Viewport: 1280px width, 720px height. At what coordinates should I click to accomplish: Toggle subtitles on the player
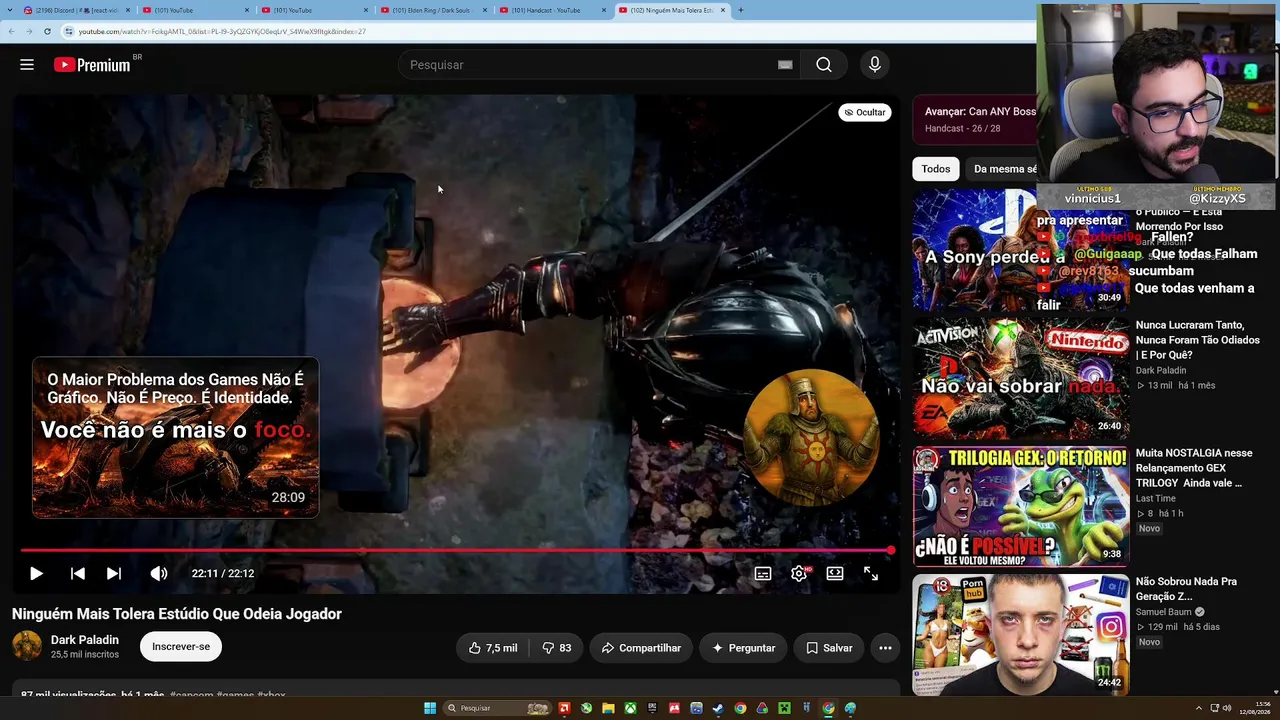(x=763, y=573)
